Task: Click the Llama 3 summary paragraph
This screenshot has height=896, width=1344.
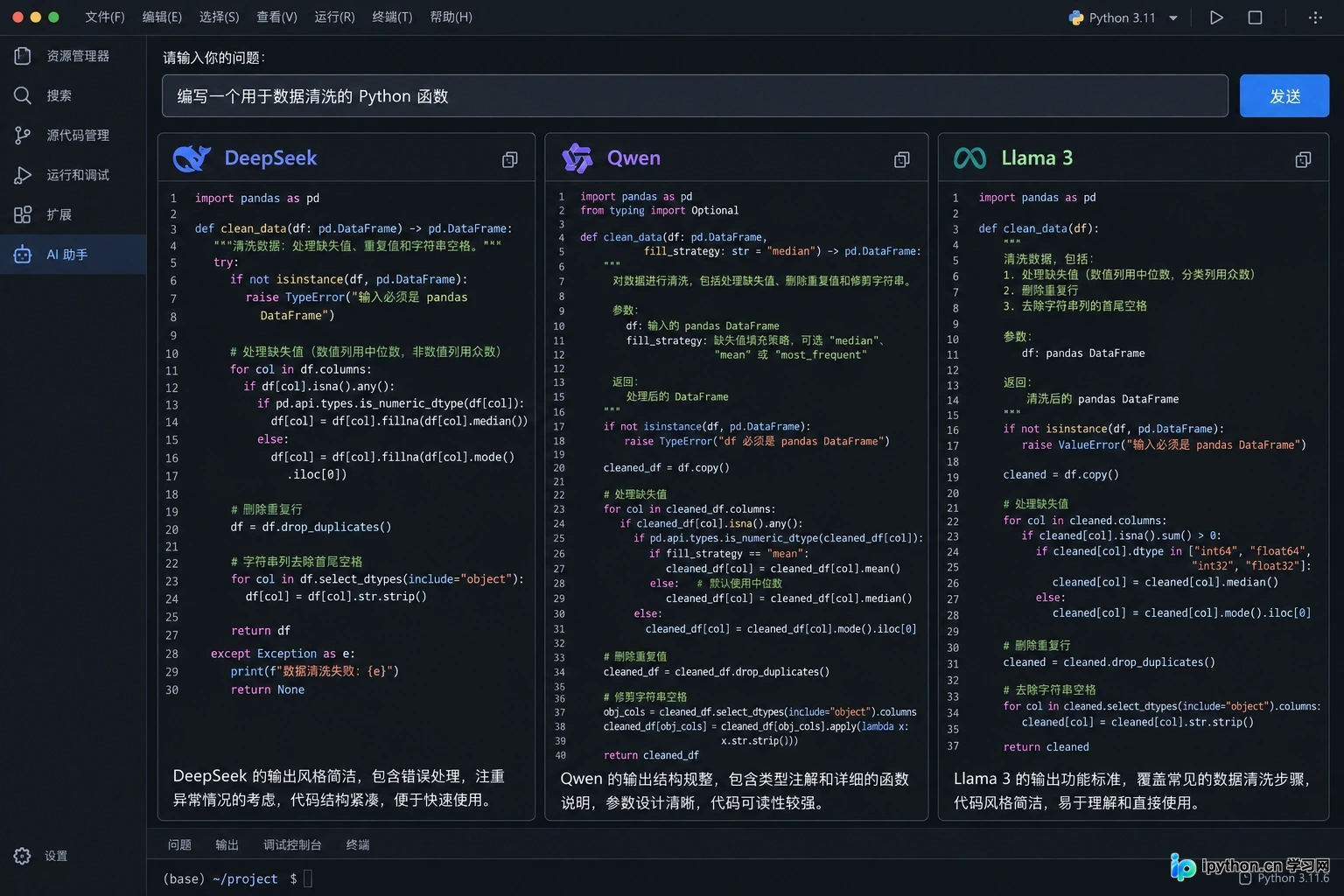Action: 1134,790
